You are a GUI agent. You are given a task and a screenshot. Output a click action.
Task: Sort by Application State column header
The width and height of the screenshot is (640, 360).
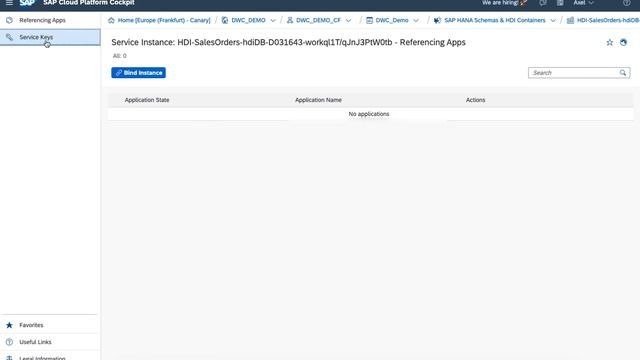coord(147,100)
